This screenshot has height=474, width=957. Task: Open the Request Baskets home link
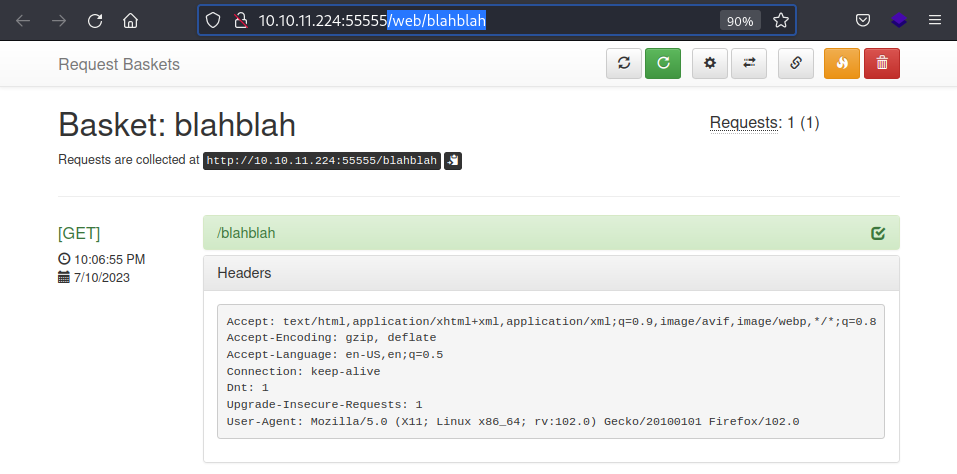click(119, 64)
